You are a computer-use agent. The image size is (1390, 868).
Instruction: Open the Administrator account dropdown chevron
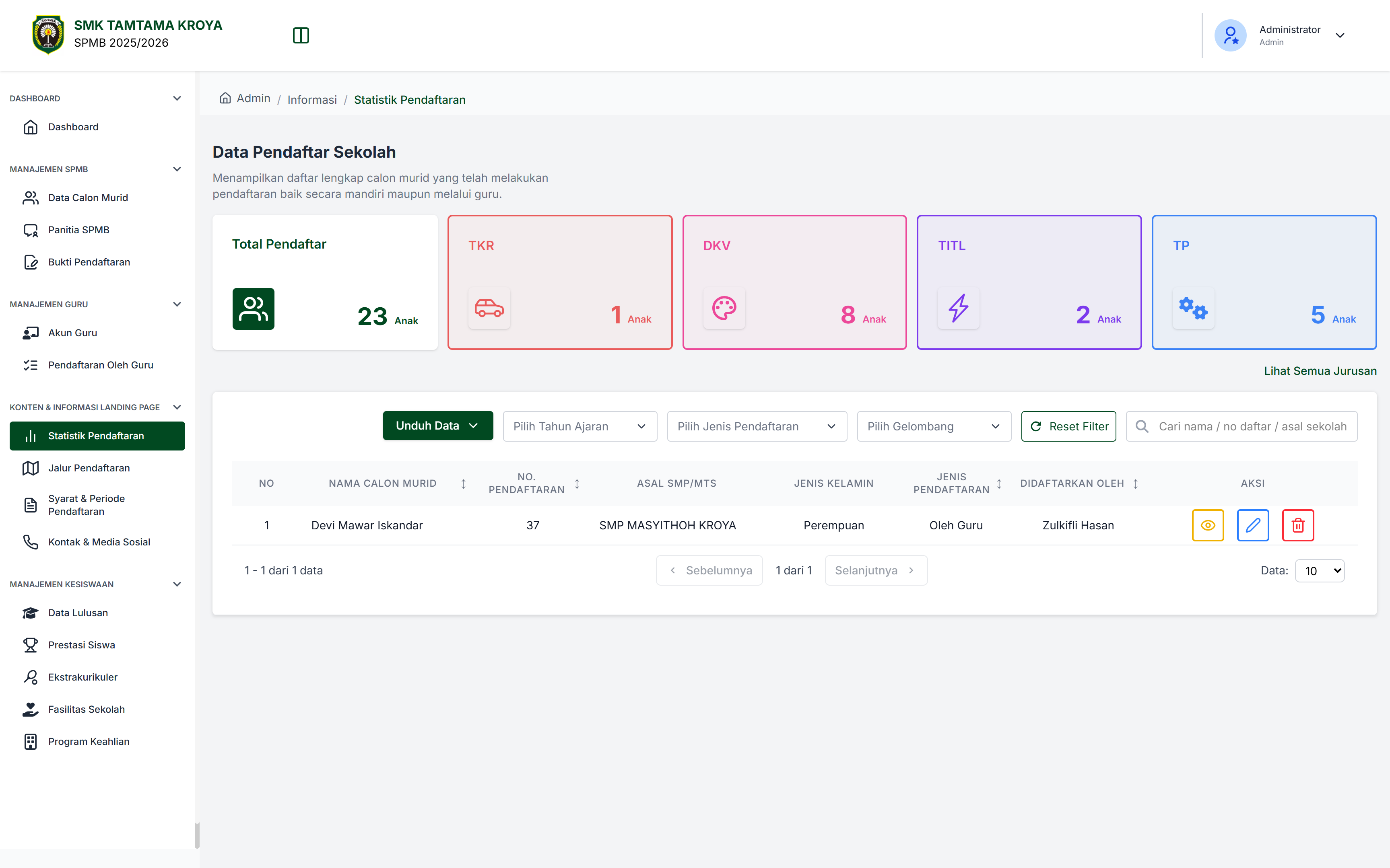click(1340, 35)
